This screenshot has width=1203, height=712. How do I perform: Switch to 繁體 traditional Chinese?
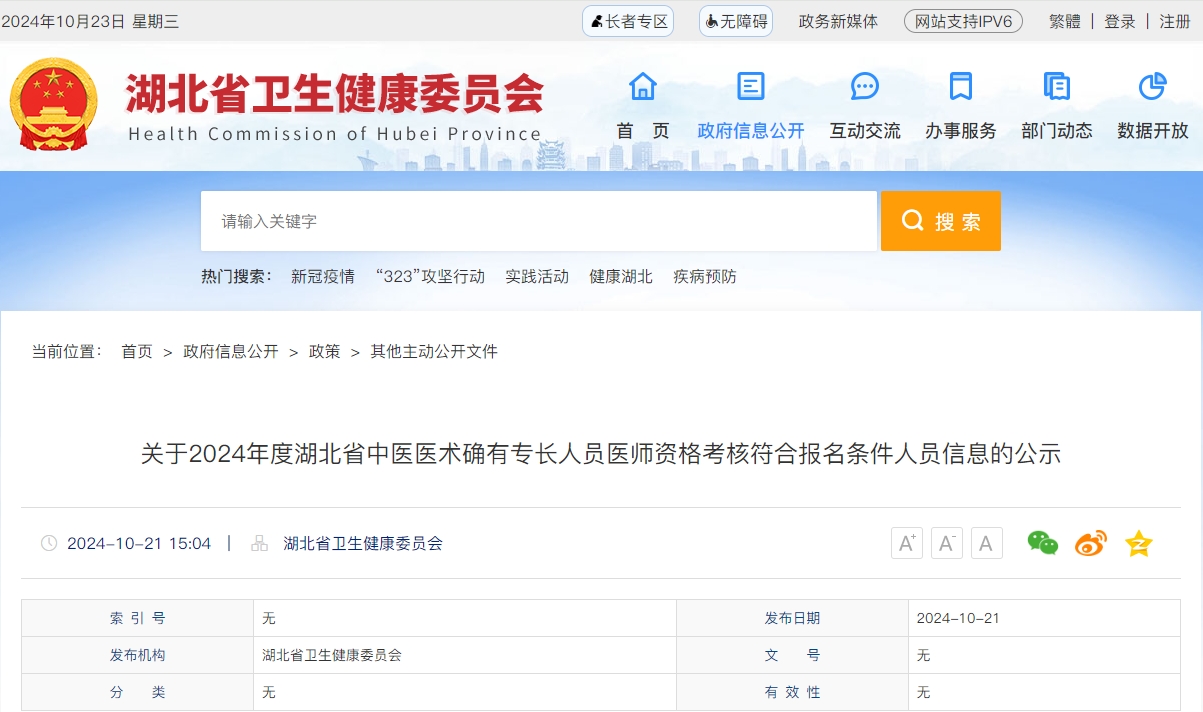(x=1064, y=21)
